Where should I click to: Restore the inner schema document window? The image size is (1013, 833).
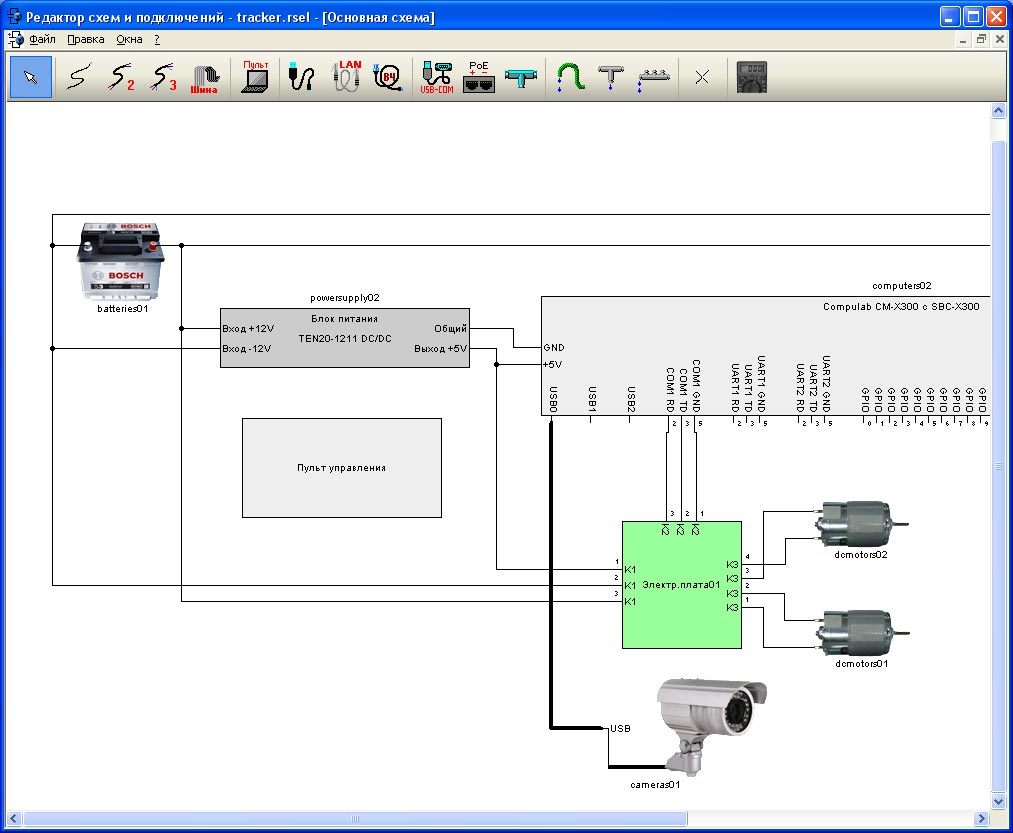[981, 39]
